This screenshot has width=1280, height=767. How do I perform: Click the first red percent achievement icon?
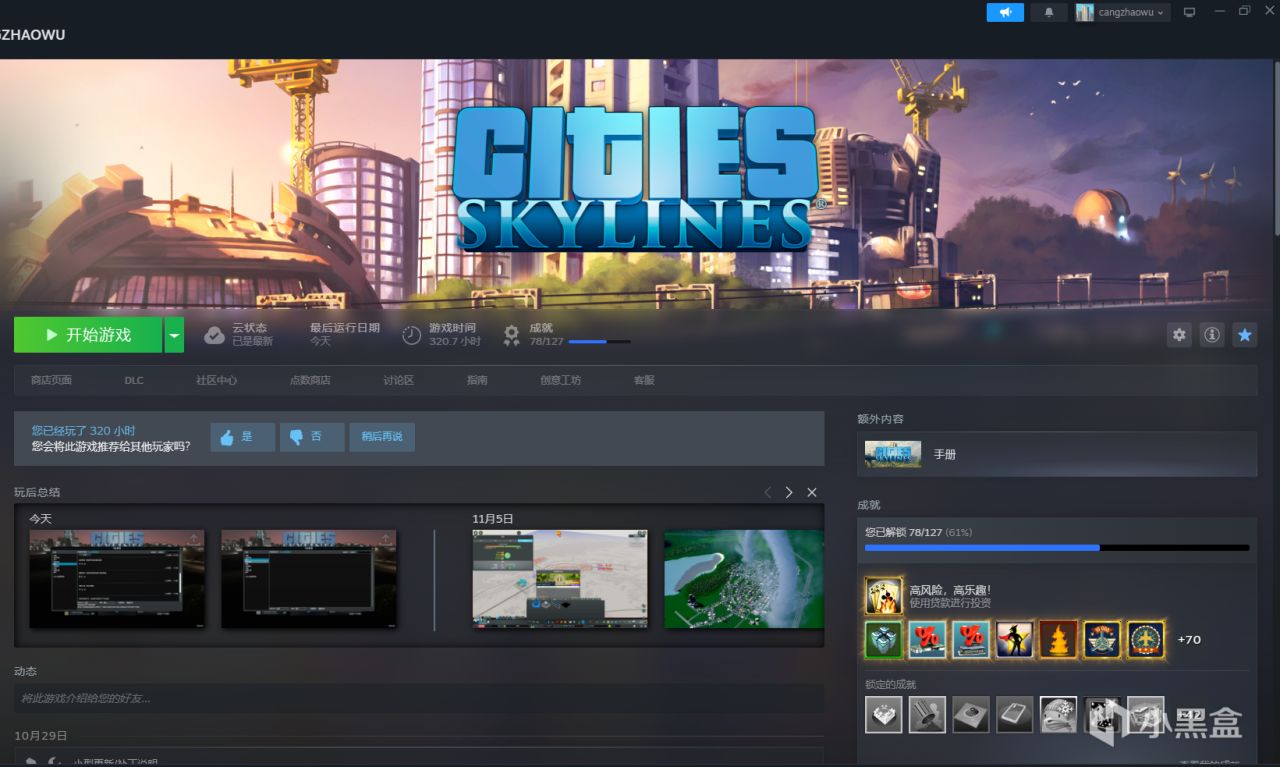[x=927, y=639]
